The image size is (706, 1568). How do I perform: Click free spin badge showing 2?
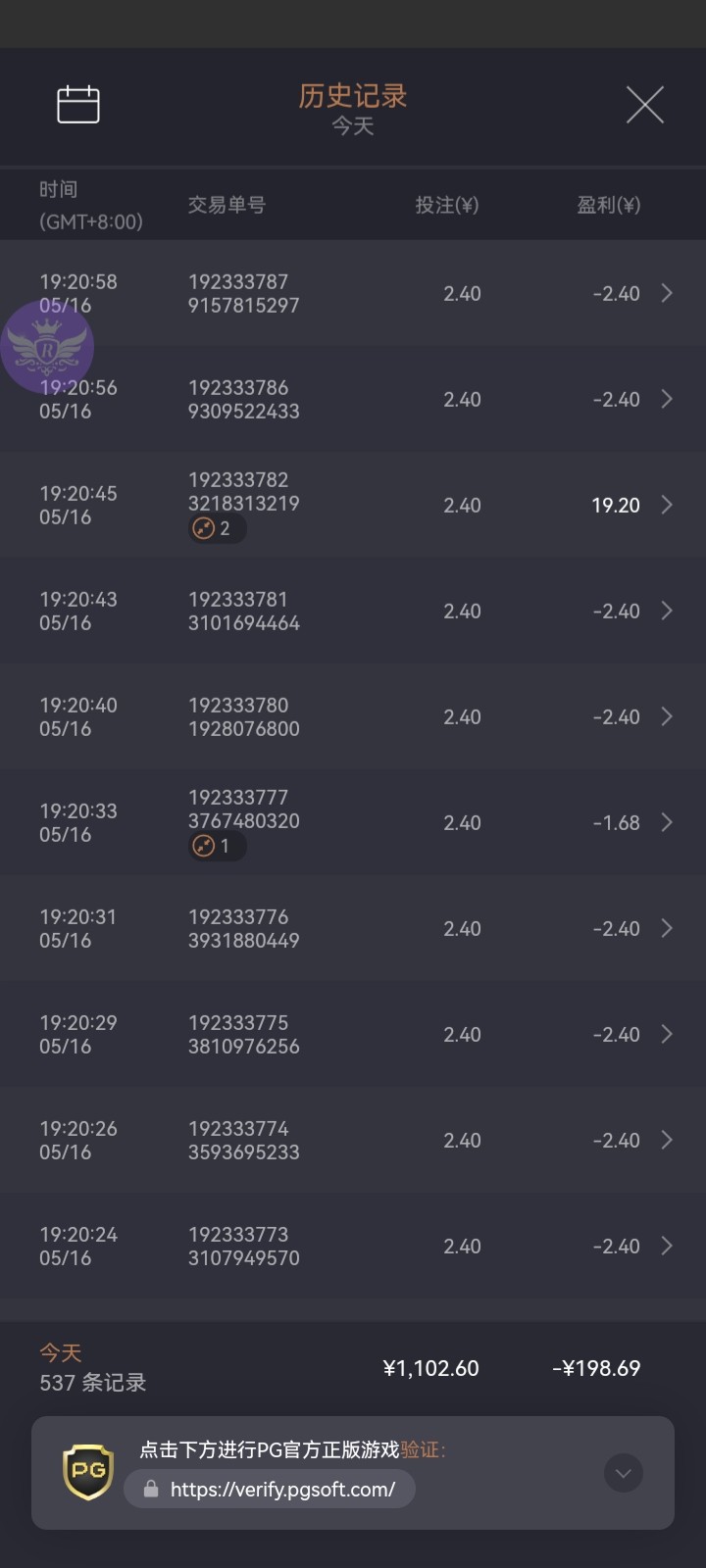coord(216,529)
